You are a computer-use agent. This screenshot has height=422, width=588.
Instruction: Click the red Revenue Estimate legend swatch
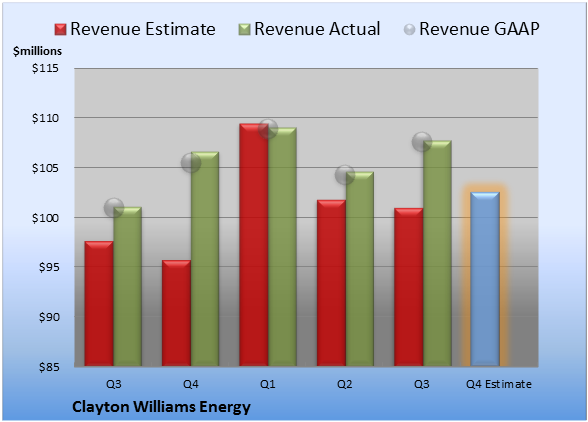pos(60,30)
